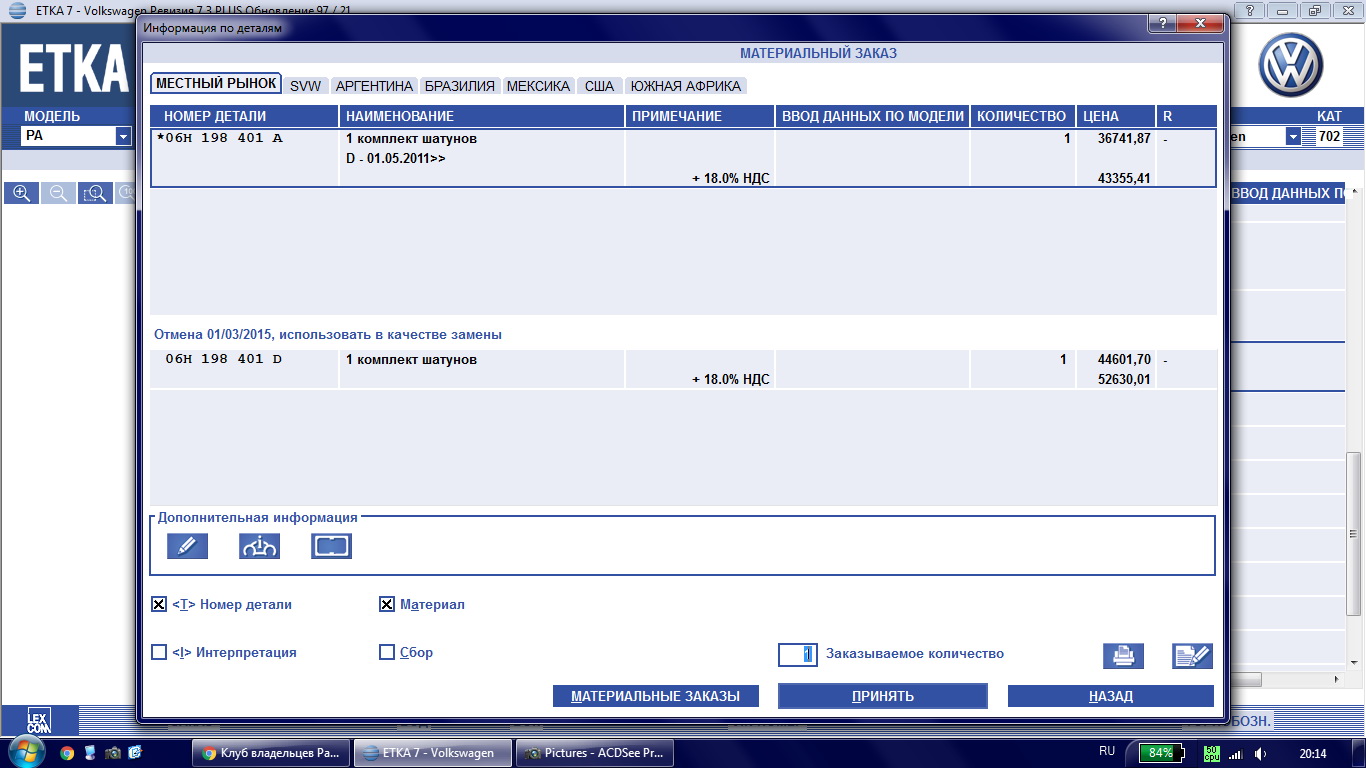1366x768 pixels.
Task: Click the Отмена 01/03/2015 replacement notice text
Action: pos(328,334)
